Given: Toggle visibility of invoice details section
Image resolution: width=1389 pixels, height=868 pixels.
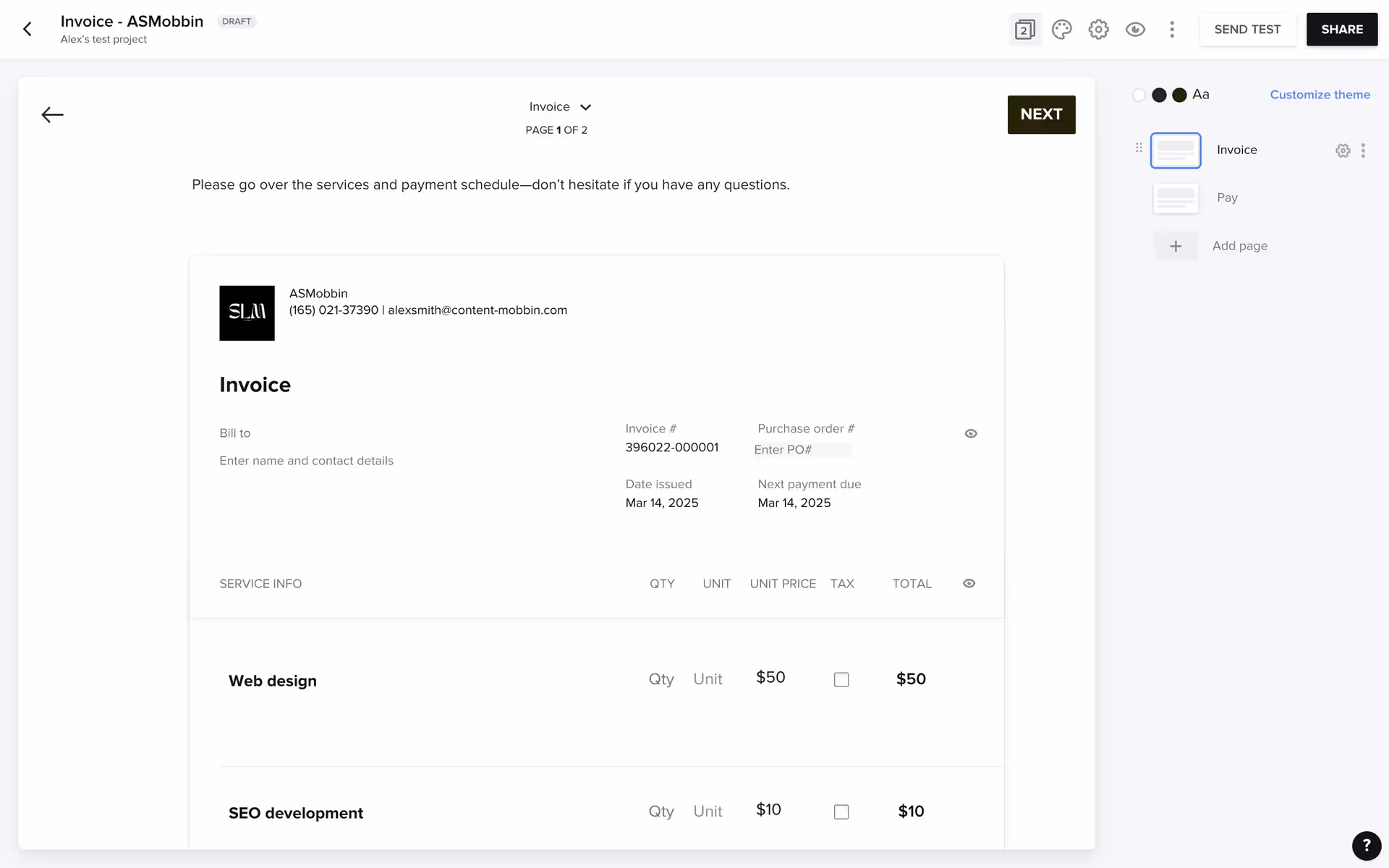Looking at the screenshot, I should click(971, 434).
